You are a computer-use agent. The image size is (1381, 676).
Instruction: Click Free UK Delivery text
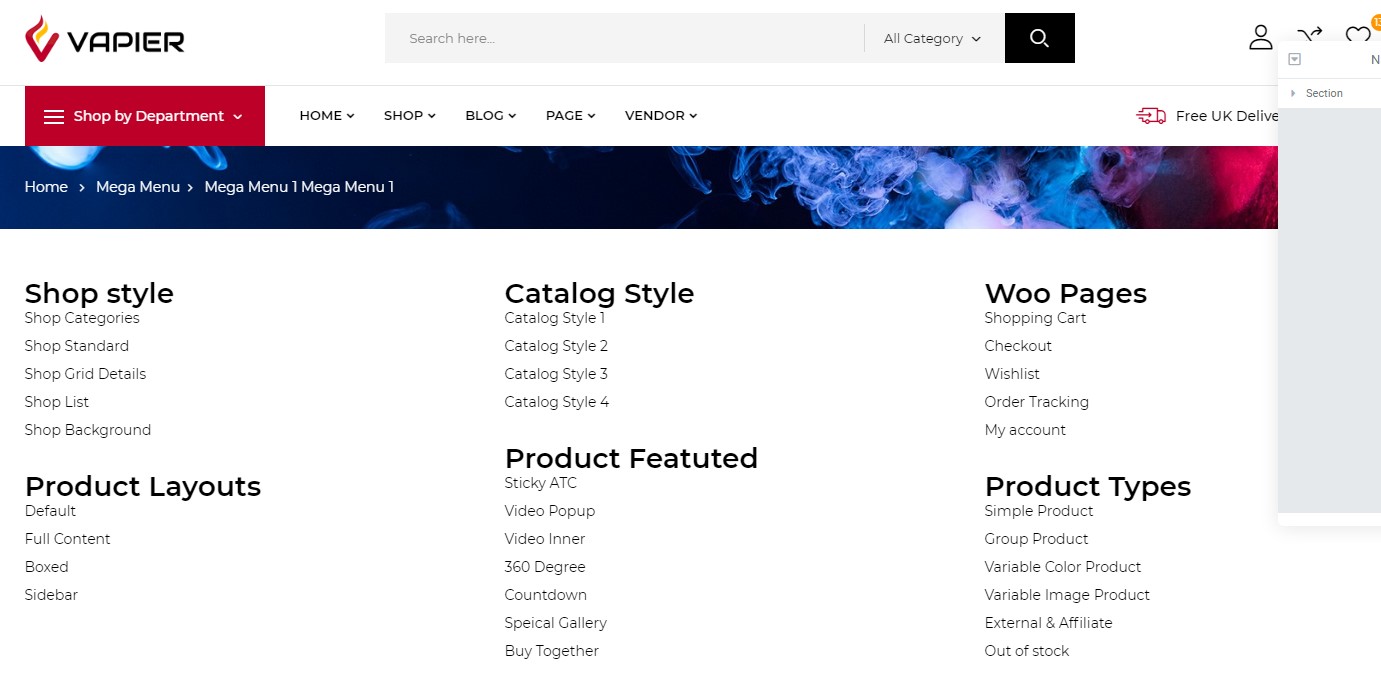point(1227,116)
